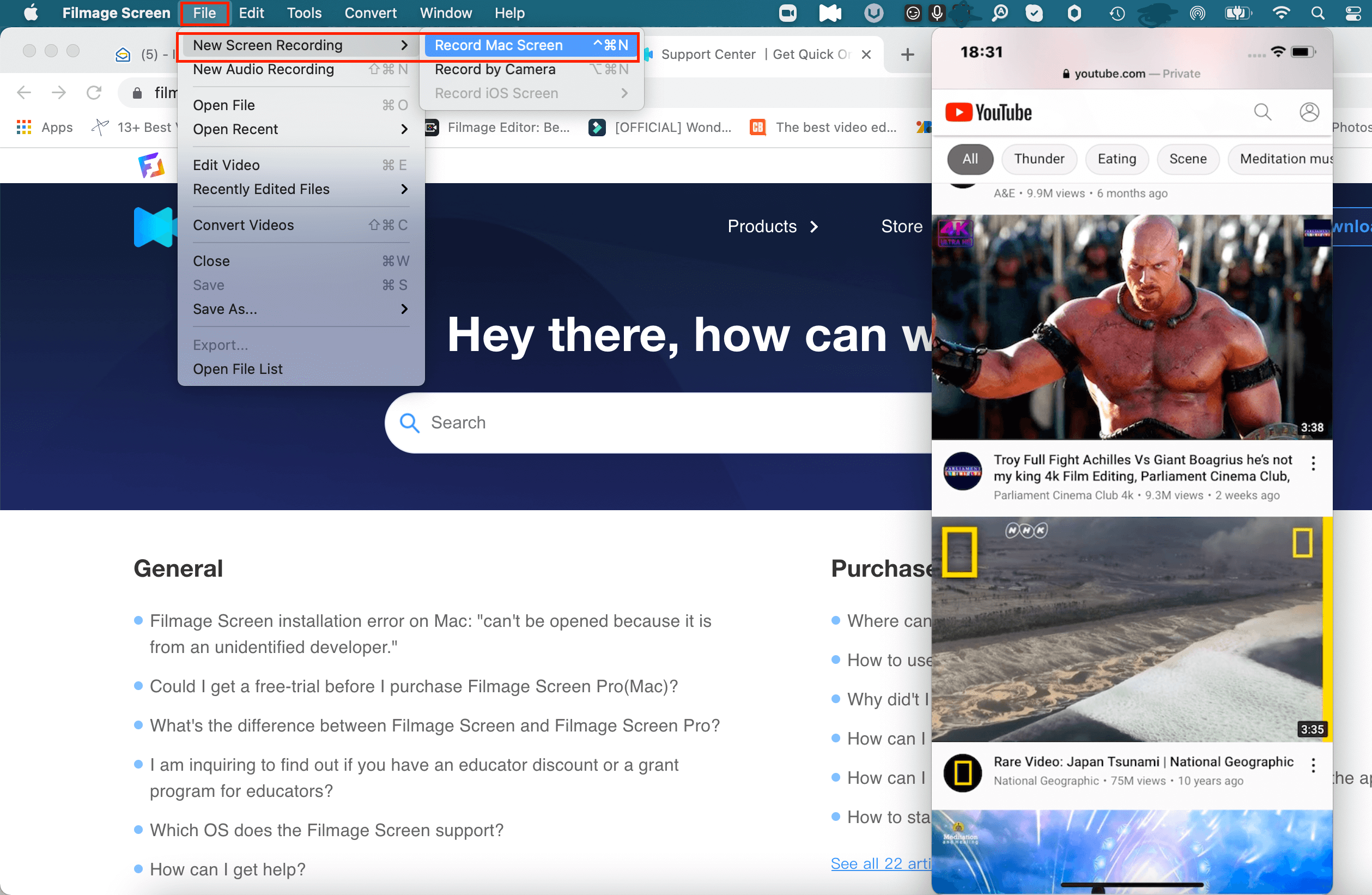
Task: Click the Zoom camera menu bar icon
Action: [x=787, y=13]
